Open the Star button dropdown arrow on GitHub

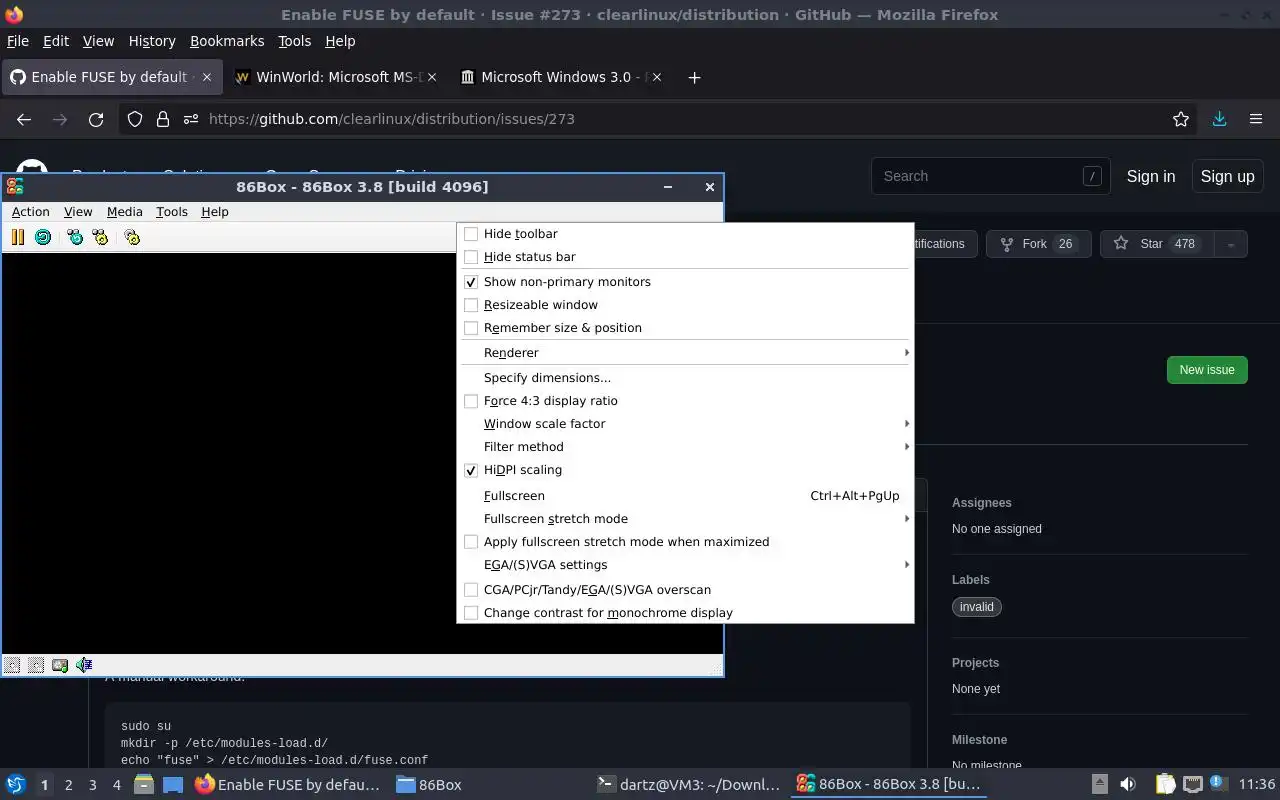1230,244
